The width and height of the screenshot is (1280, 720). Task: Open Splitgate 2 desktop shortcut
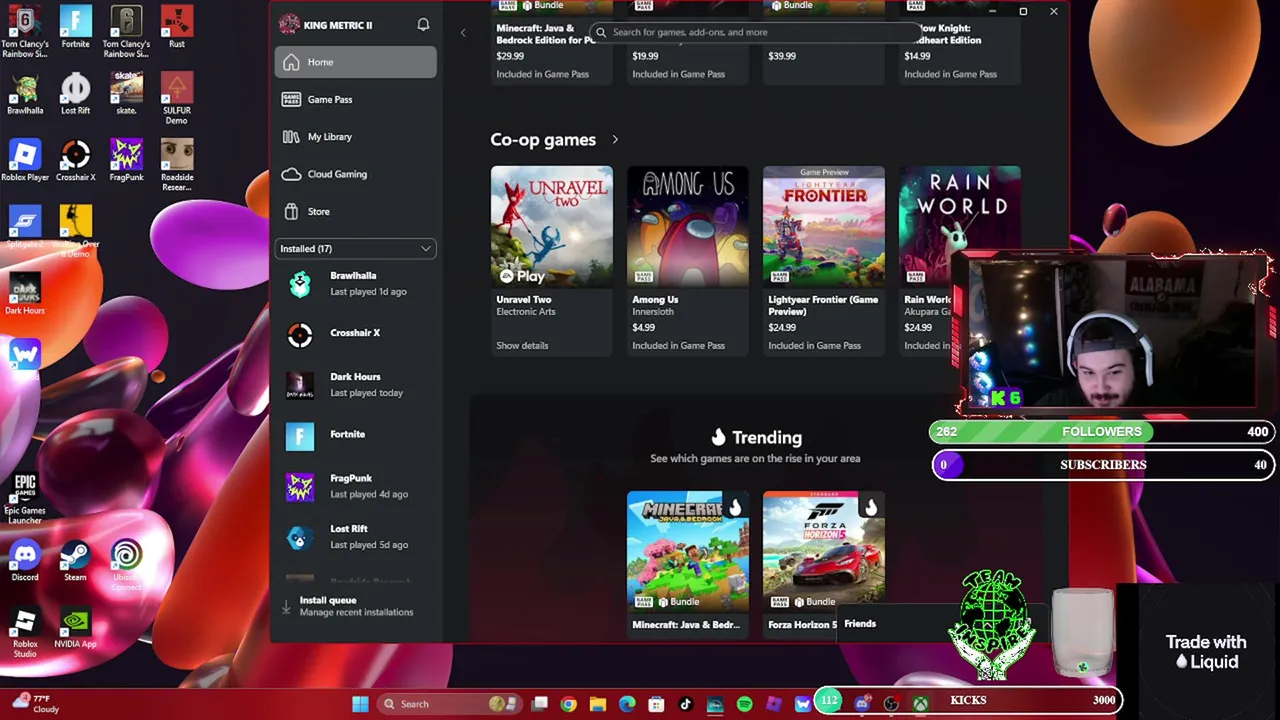coord(25,227)
